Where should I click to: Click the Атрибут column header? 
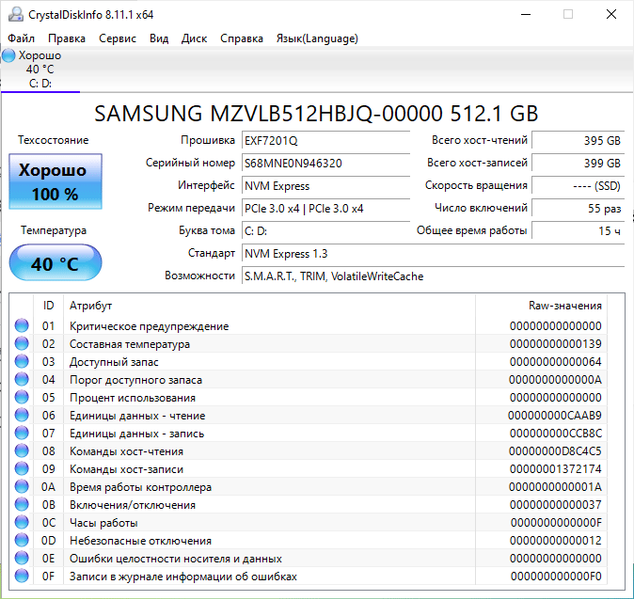[269, 305]
